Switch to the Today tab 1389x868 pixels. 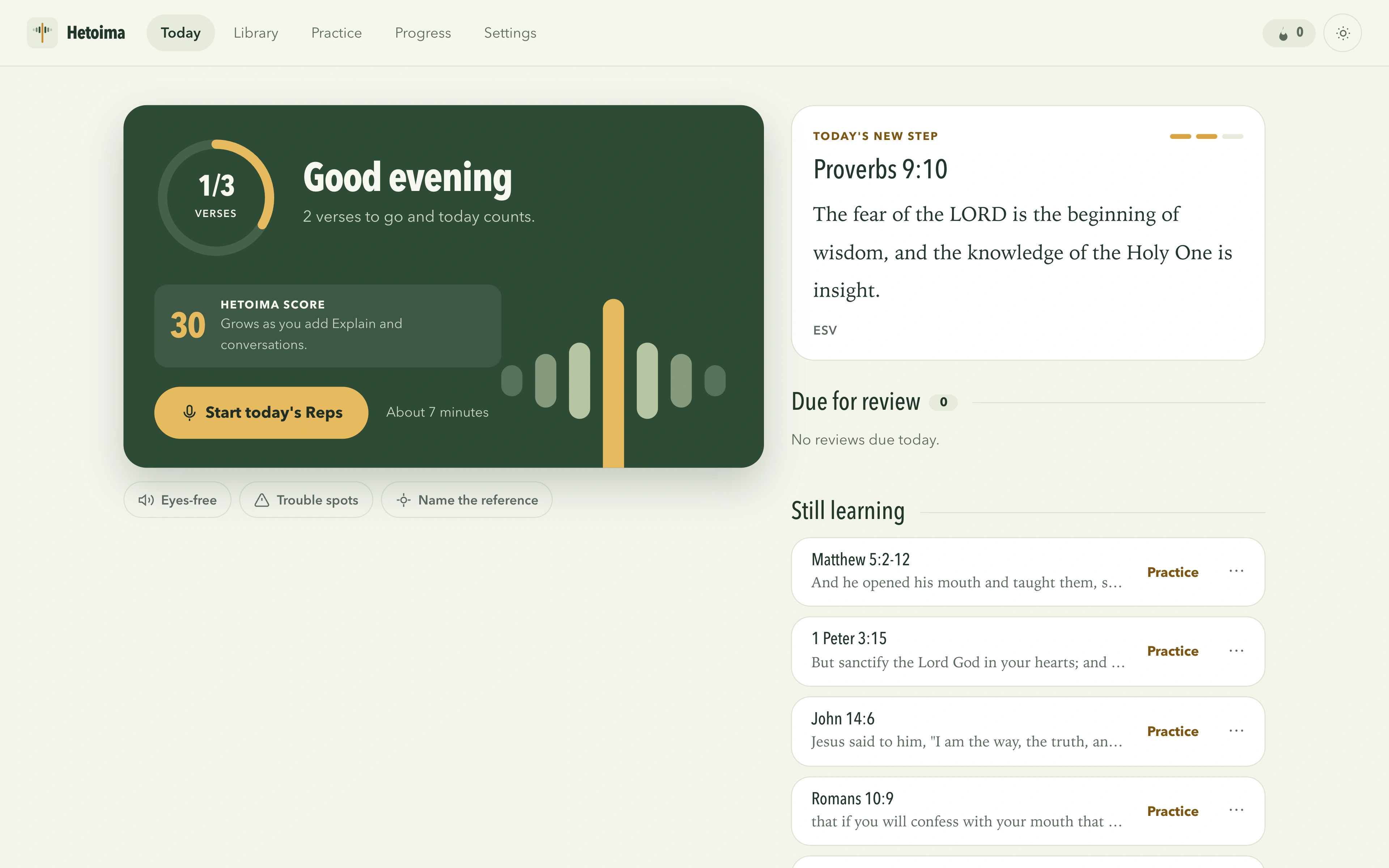coord(180,33)
